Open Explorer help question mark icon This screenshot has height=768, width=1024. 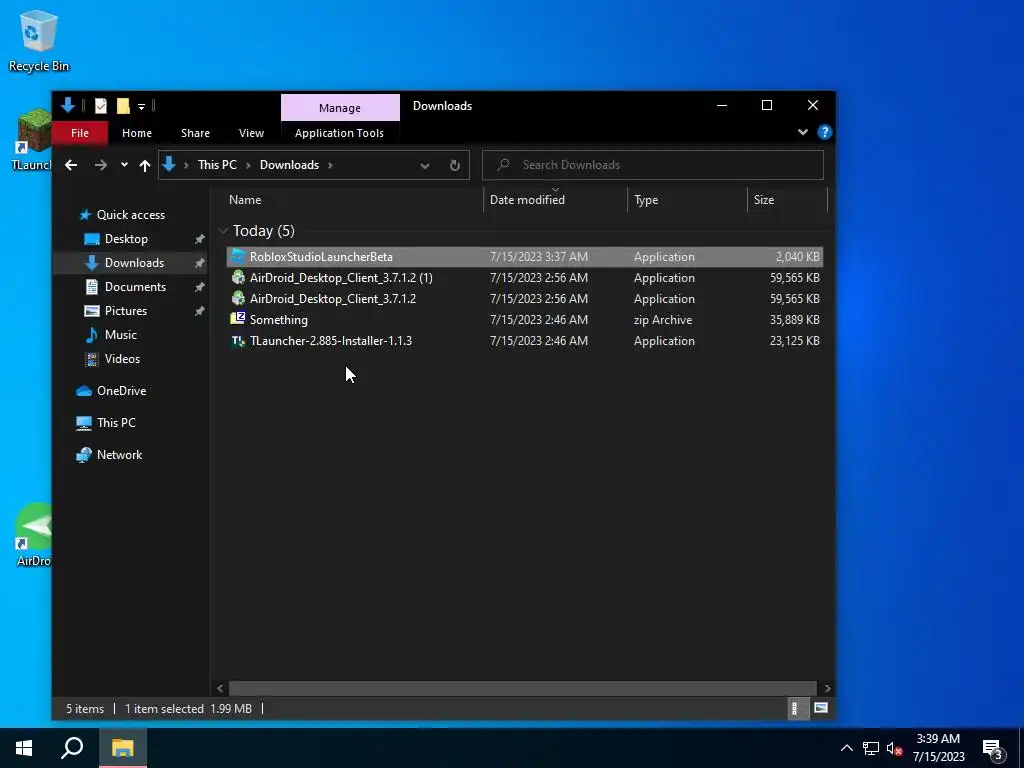click(824, 133)
